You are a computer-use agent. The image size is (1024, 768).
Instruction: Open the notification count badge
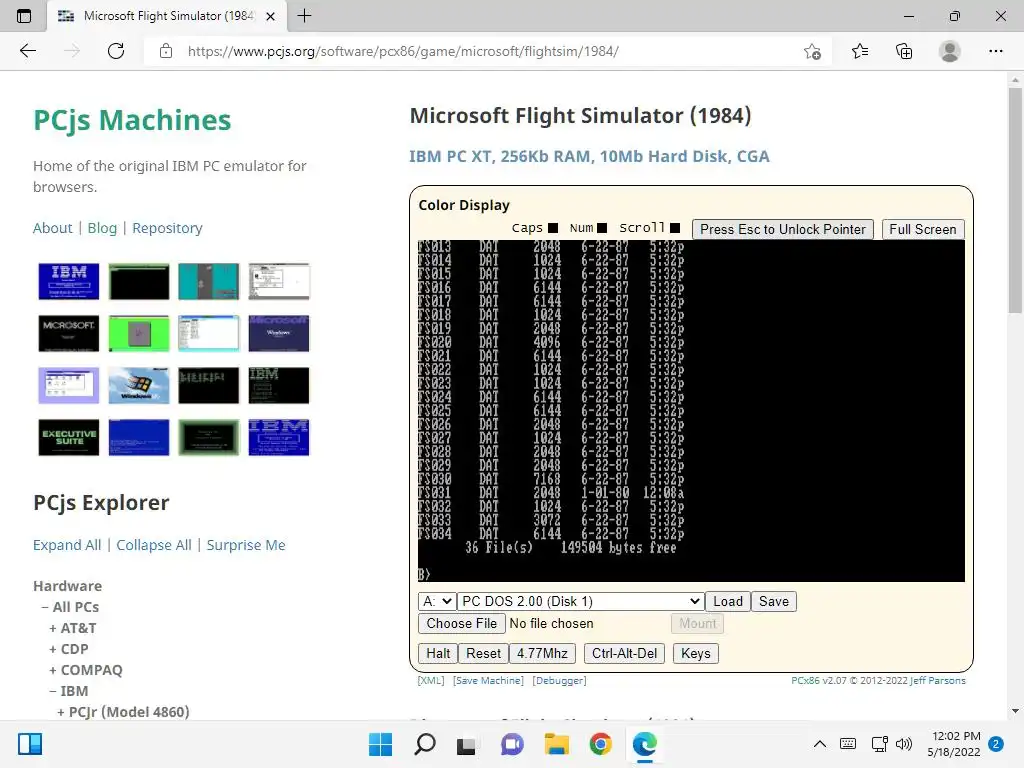[x=996, y=744]
